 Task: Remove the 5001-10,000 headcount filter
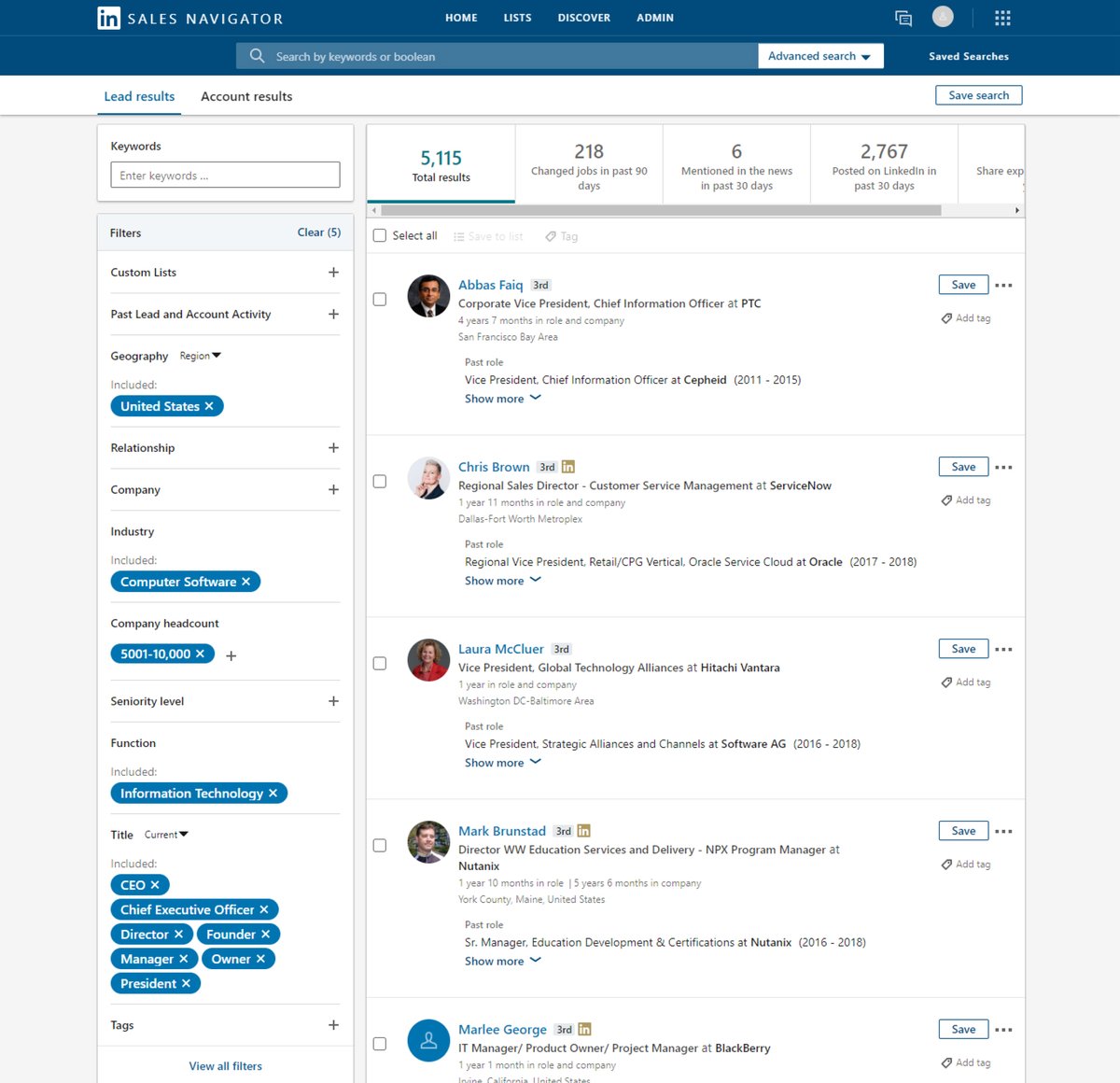click(200, 654)
